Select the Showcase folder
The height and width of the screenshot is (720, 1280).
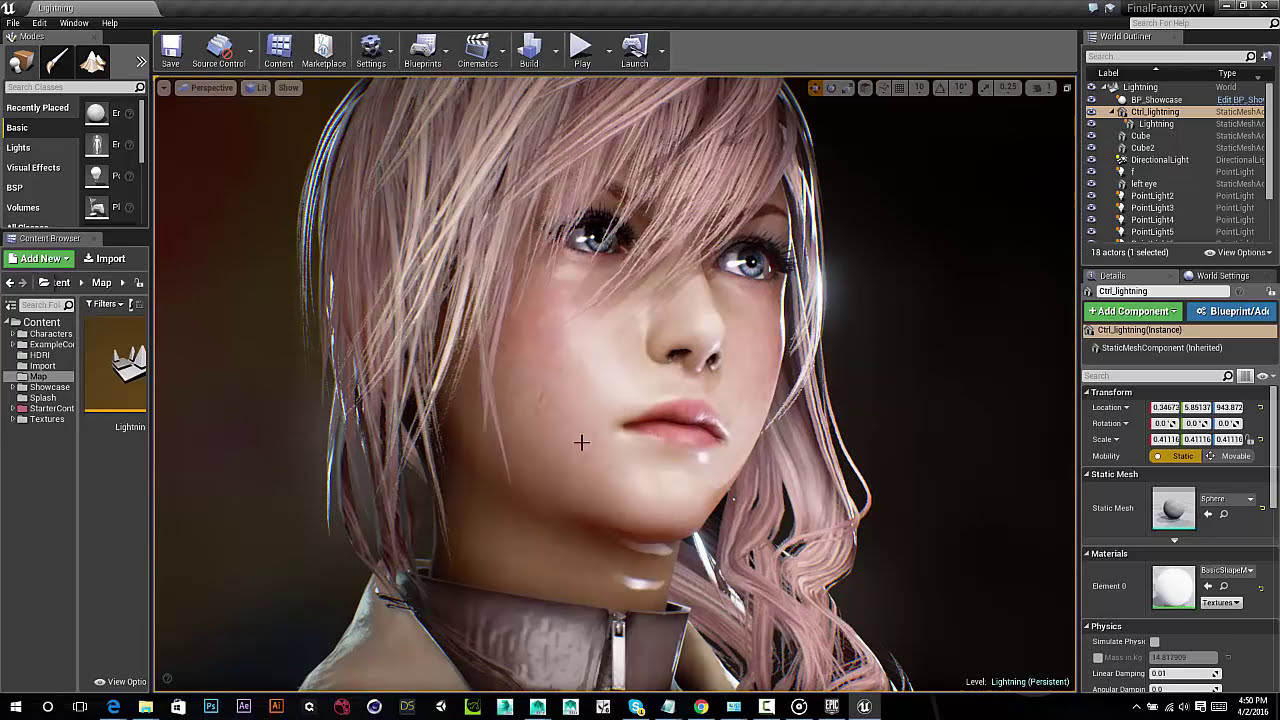click(49, 387)
